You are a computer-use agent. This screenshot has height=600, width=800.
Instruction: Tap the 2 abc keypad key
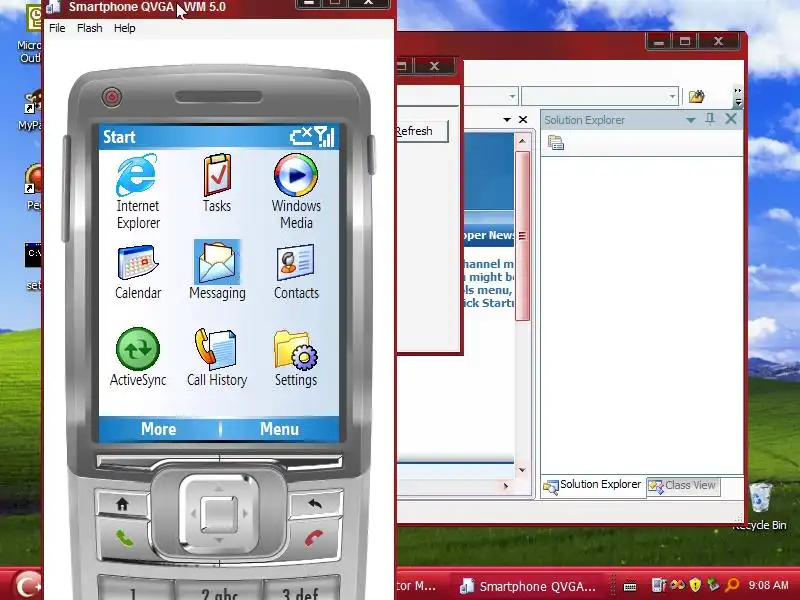click(219, 589)
